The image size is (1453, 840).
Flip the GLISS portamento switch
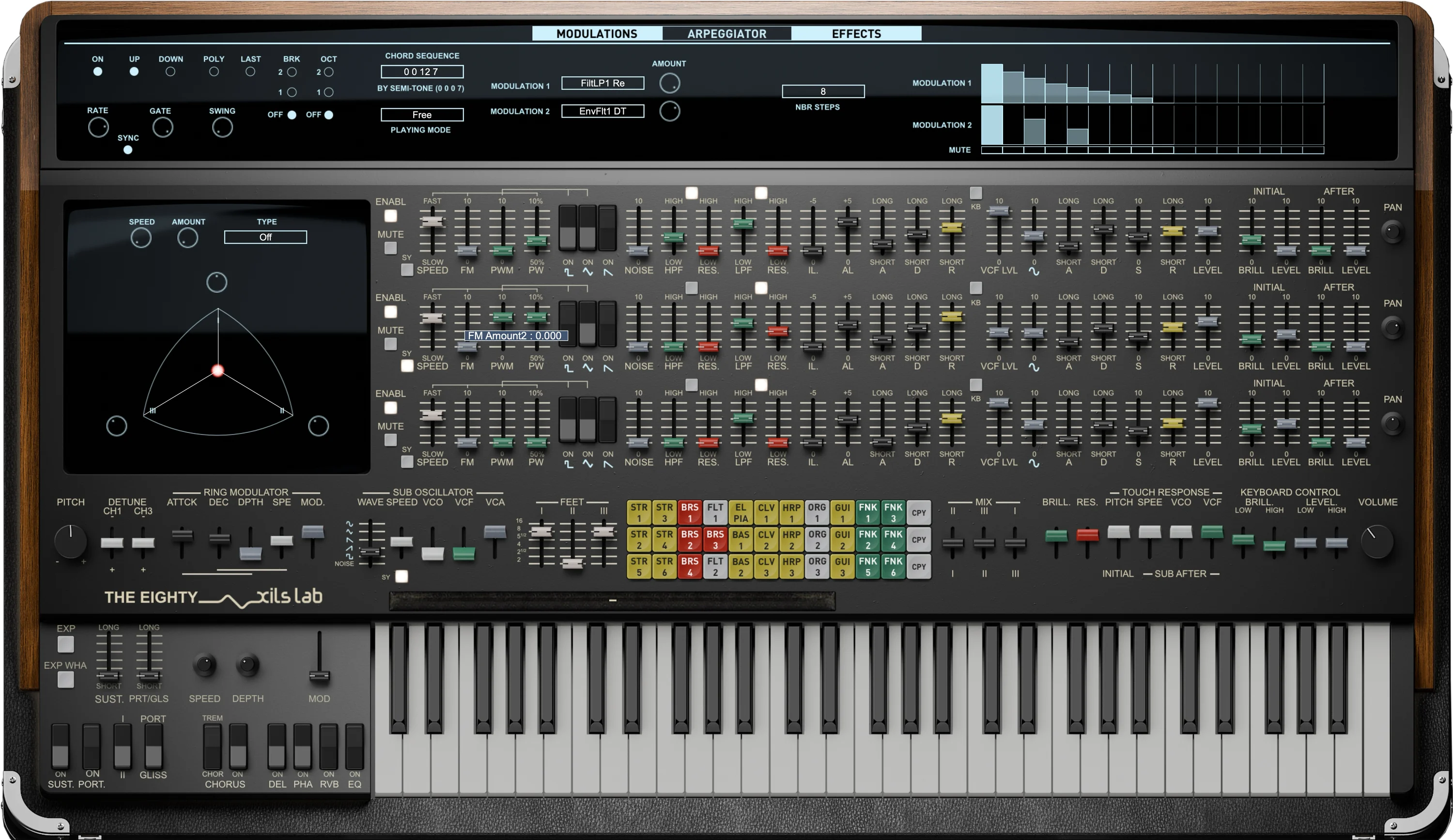[x=154, y=747]
